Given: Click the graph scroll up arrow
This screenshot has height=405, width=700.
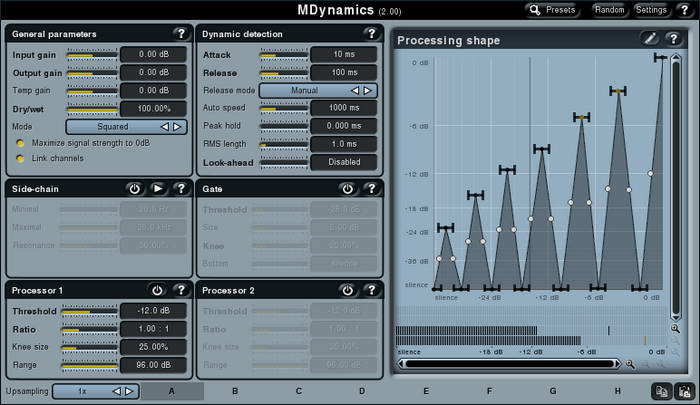Looking at the screenshot, I should coord(676,57).
